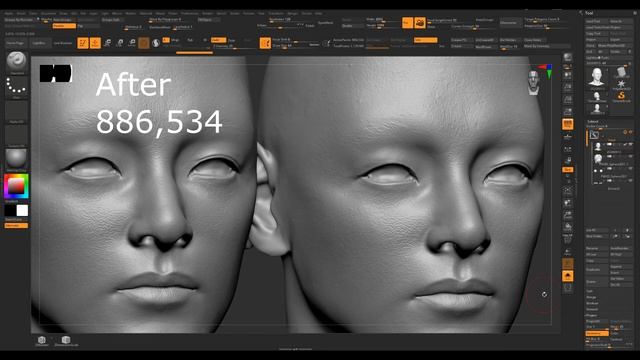Toggle the M material channel button
Viewport: 640px width, 360px height.
[205, 40]
